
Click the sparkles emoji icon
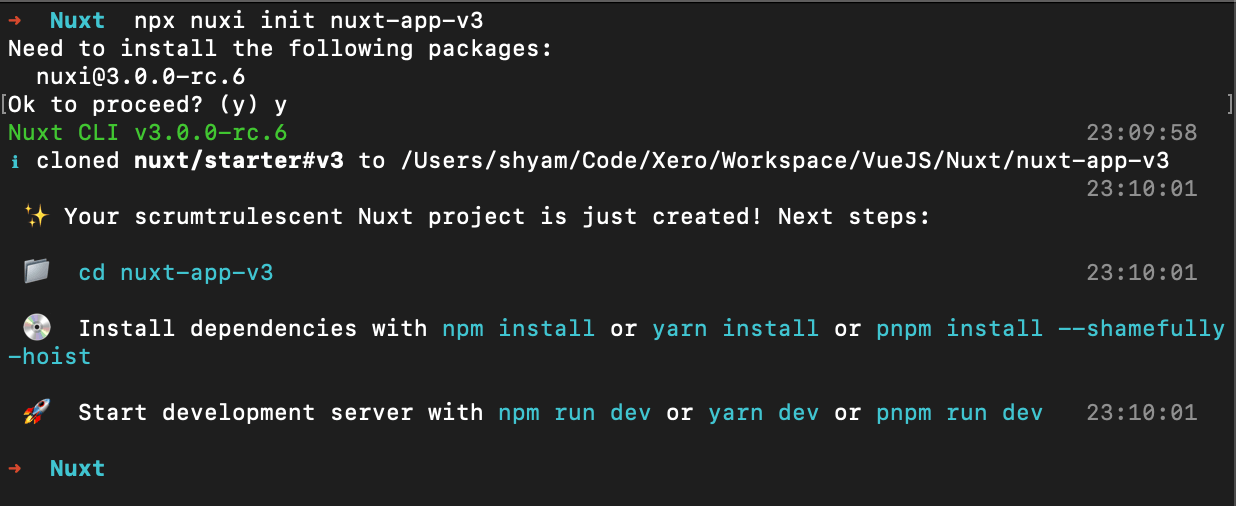[36, 216]
